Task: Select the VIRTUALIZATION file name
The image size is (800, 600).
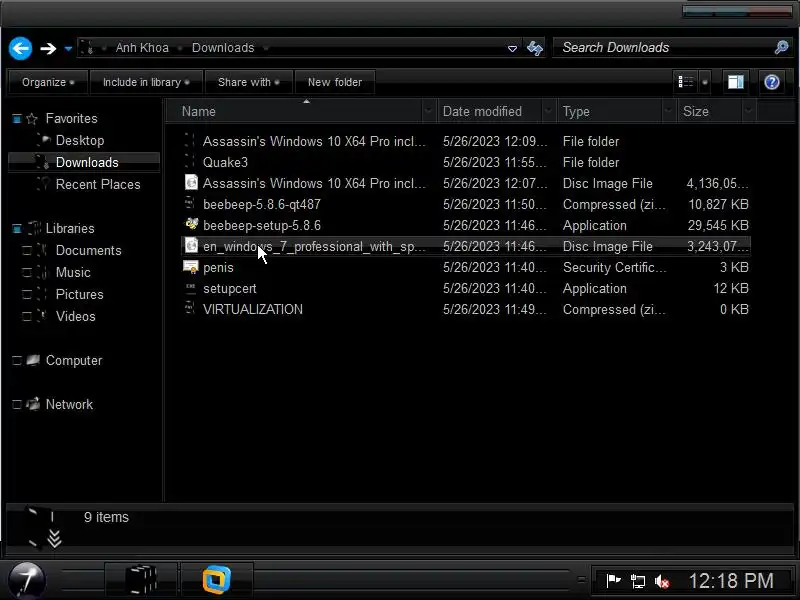Action: point(253,310)
